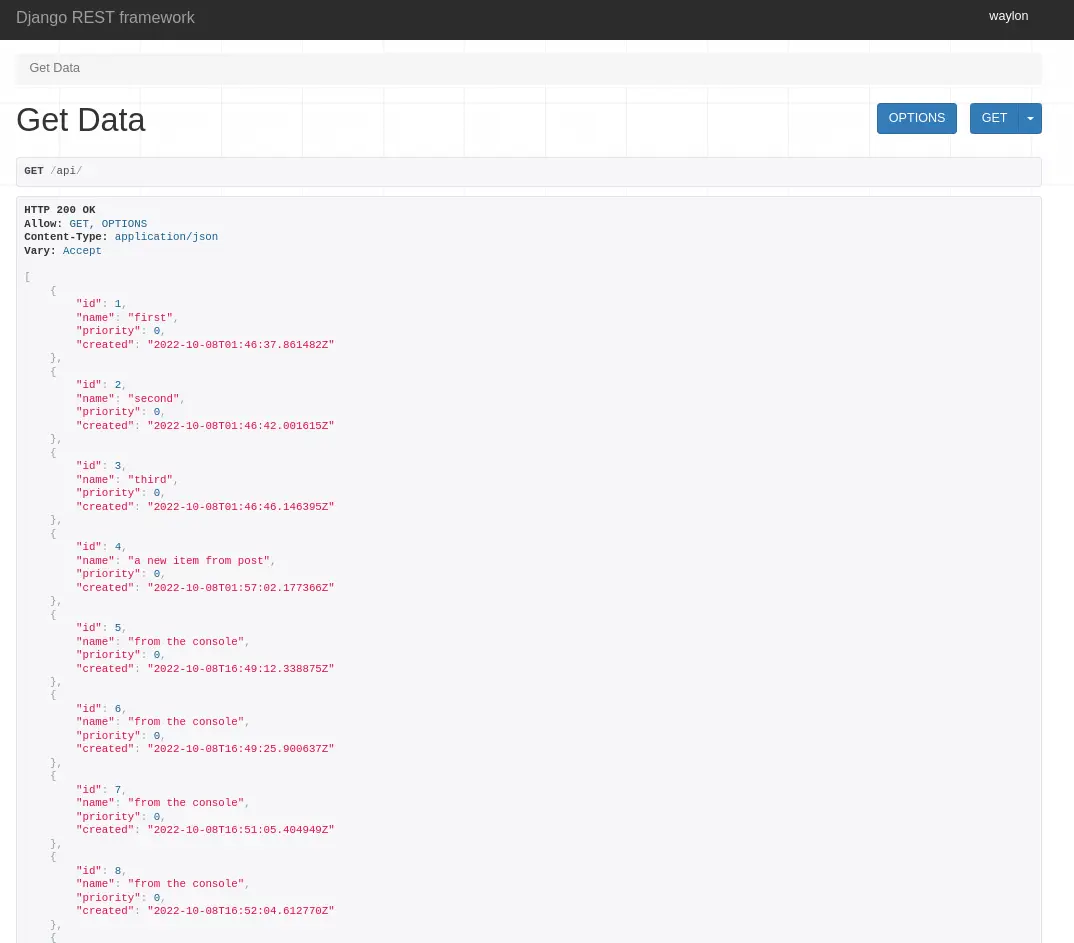
Task: Click the "first" name value
Action: pos(151,318)
